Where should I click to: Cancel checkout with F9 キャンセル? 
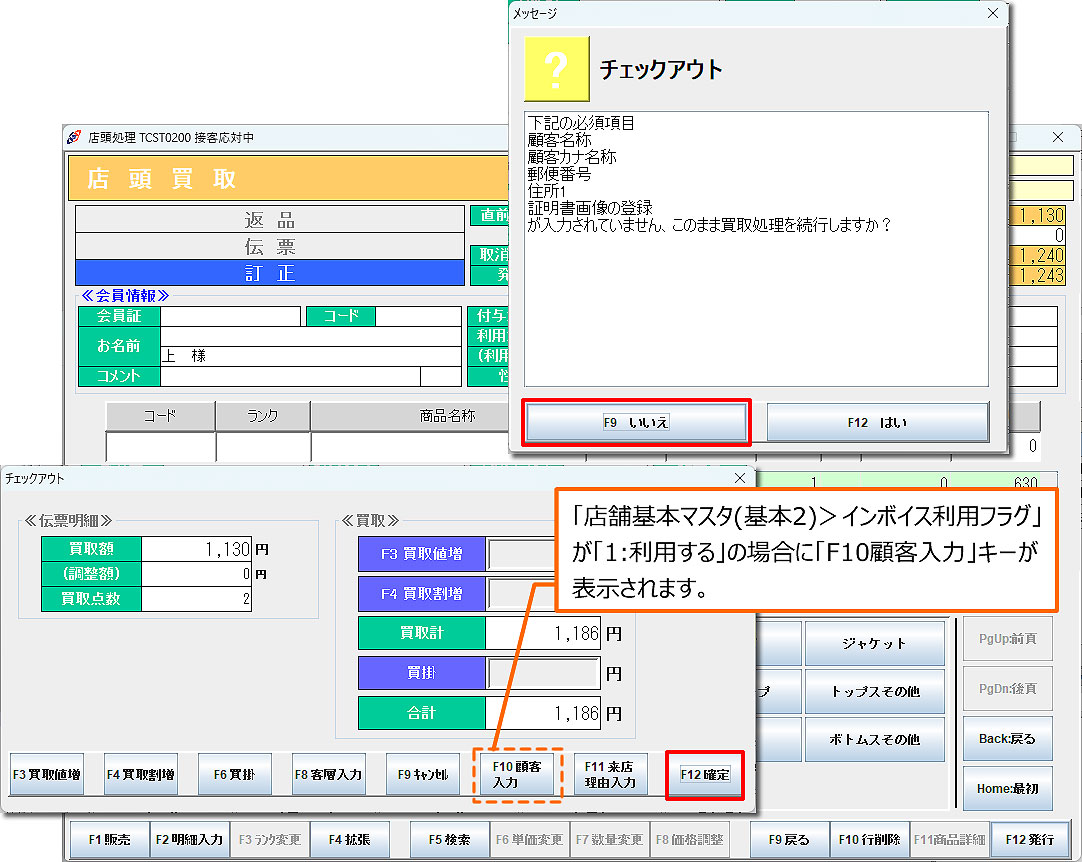[x=422, y=774]
